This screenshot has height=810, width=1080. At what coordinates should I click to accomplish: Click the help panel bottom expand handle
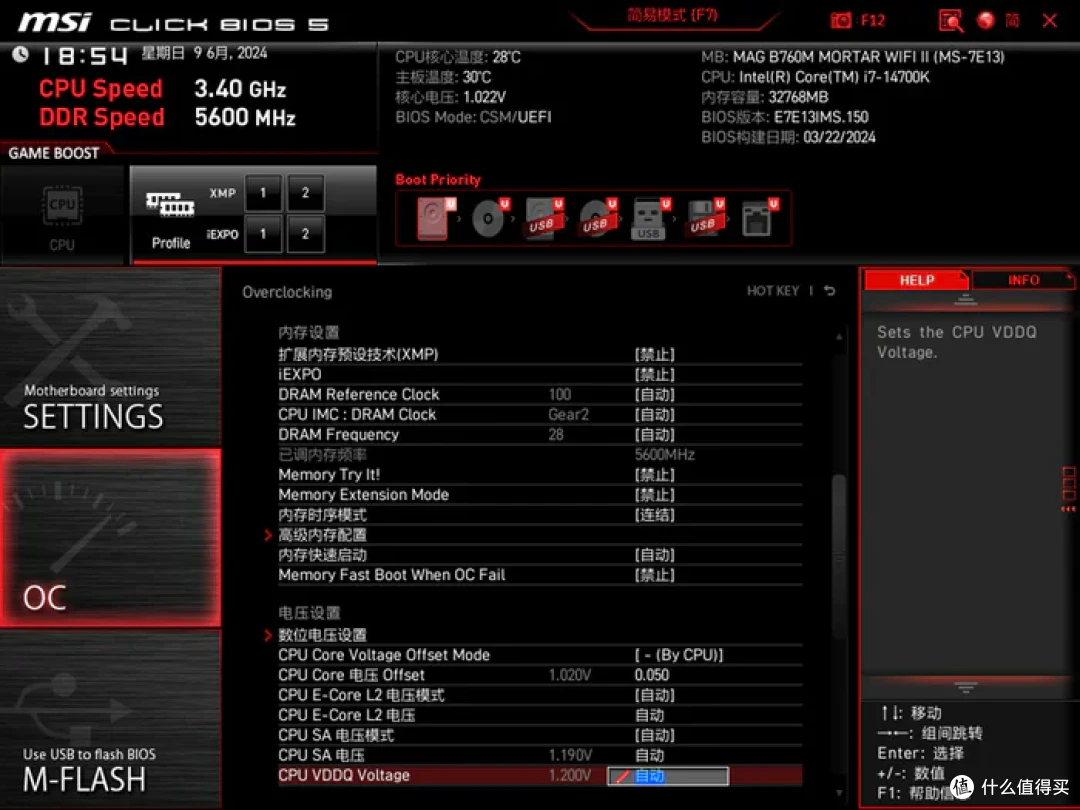pyautogui.click(x=965, y=687)
